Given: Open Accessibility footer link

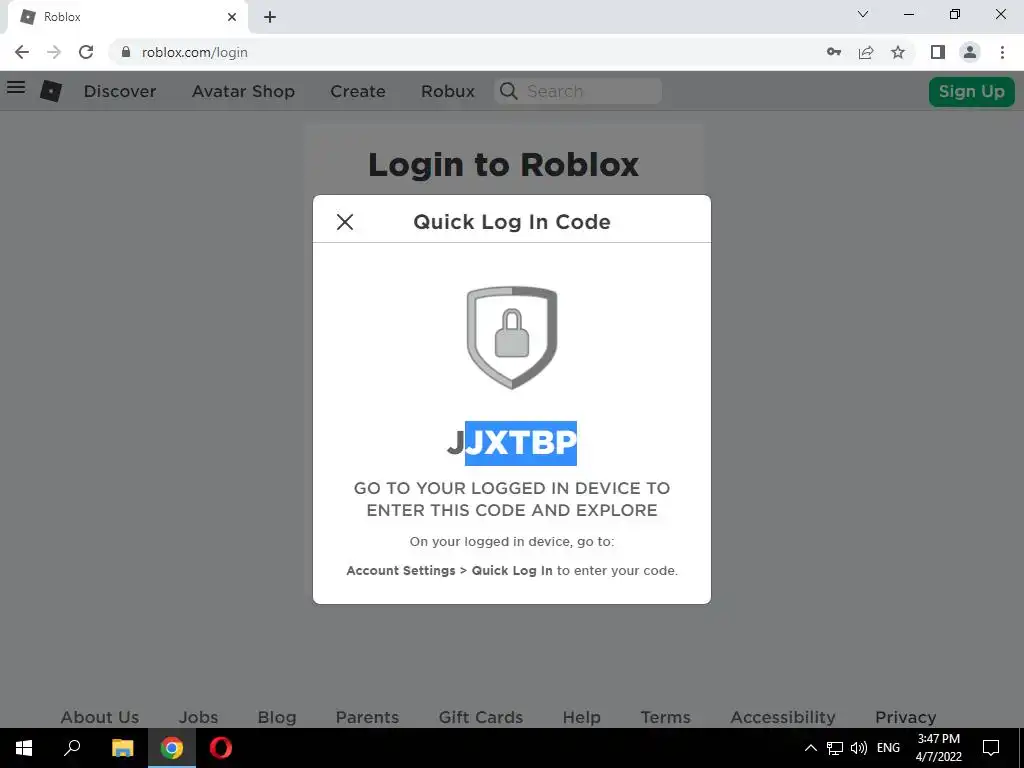Looking at the screenshot, I should (x=783, y=717).
